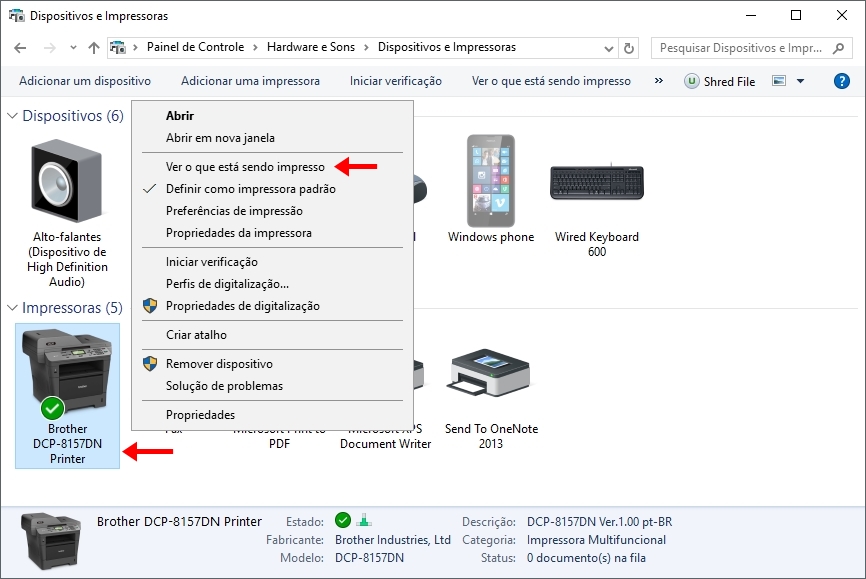Viewport: 866px width, 579px height.
Task: Choose Remover dispositivo
Action: (272, 364)
